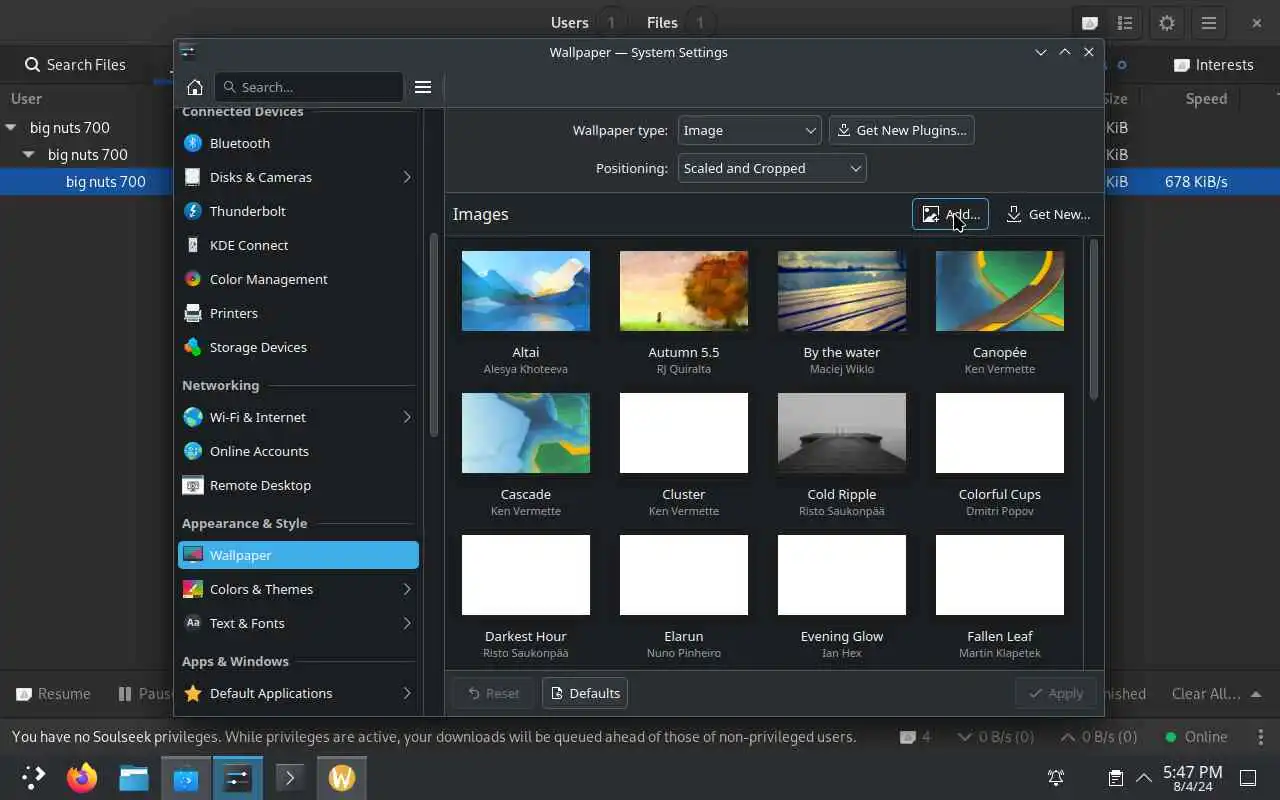
Task: Go to System Settings home page
Action: [x=195, y=87]
